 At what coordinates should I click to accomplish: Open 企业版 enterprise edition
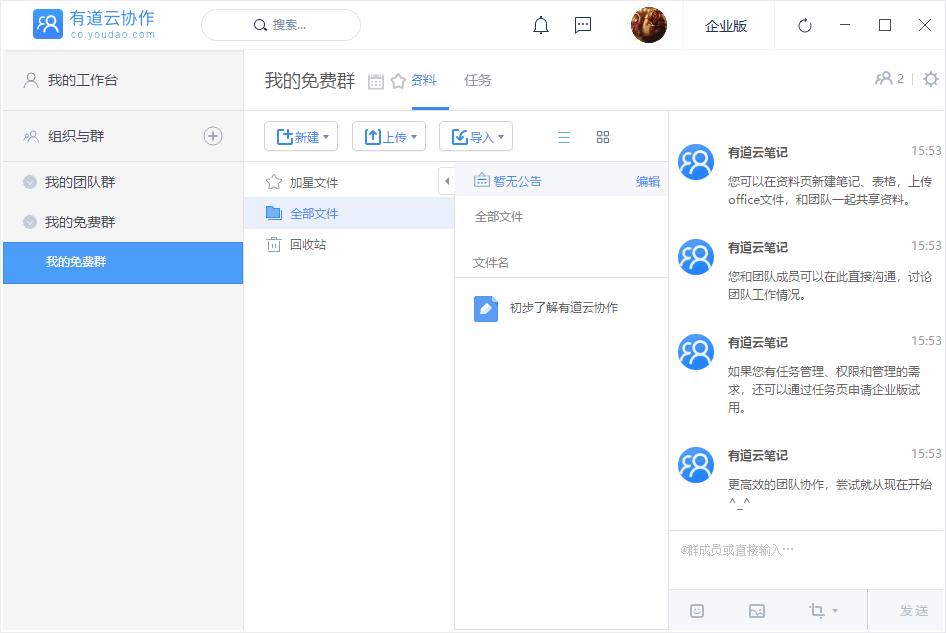coord(726,26)
